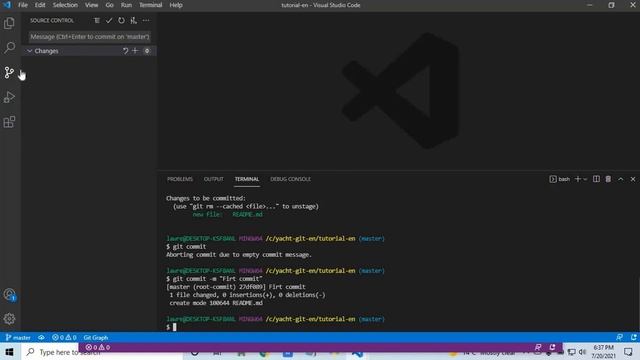Switch to the Problems tab
Screen dimensions: 640x360
point(180,179)
